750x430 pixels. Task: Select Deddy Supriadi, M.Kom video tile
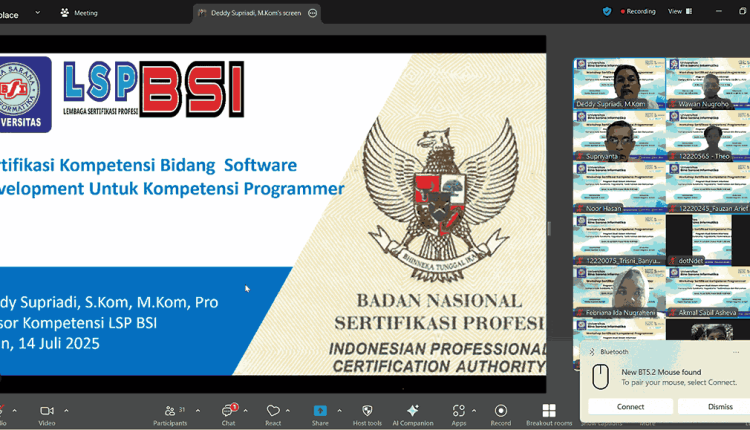(x=619, y=84)
